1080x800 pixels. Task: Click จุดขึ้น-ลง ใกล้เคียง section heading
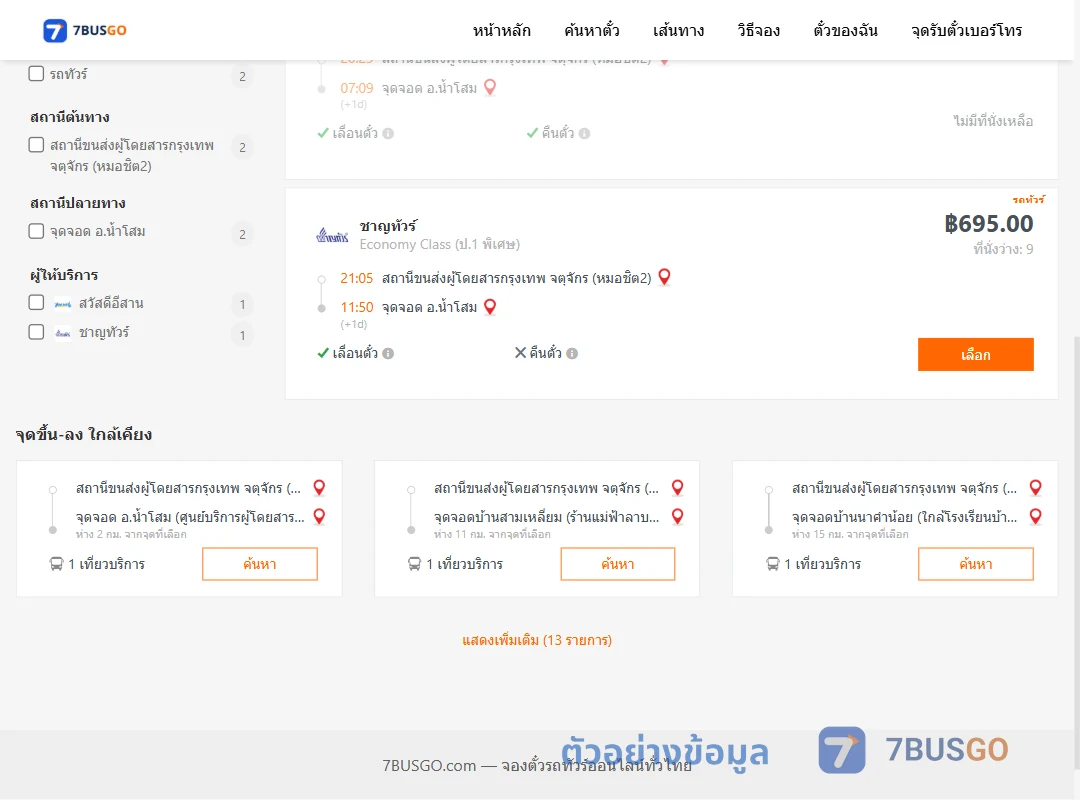tap(84, 434)
